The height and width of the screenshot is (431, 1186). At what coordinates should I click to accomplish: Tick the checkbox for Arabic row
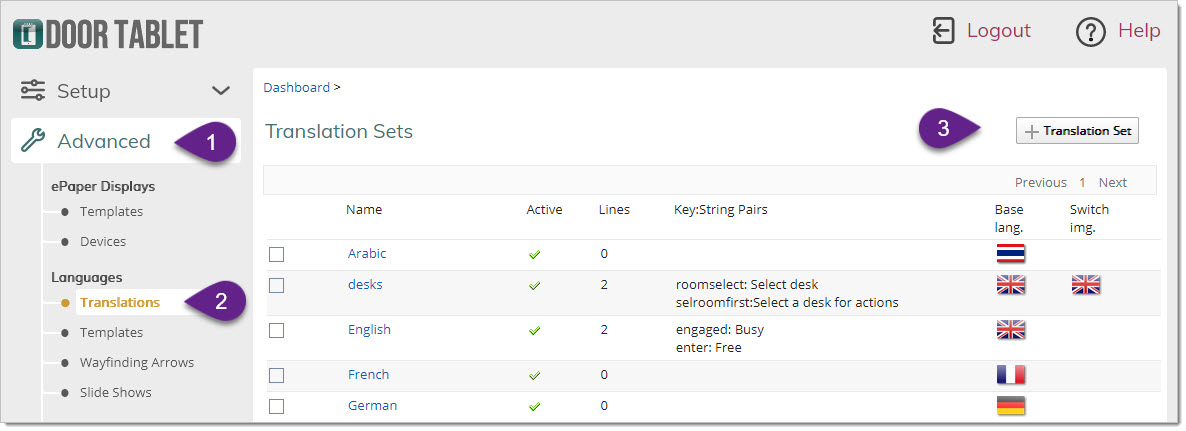pos(277,254)
